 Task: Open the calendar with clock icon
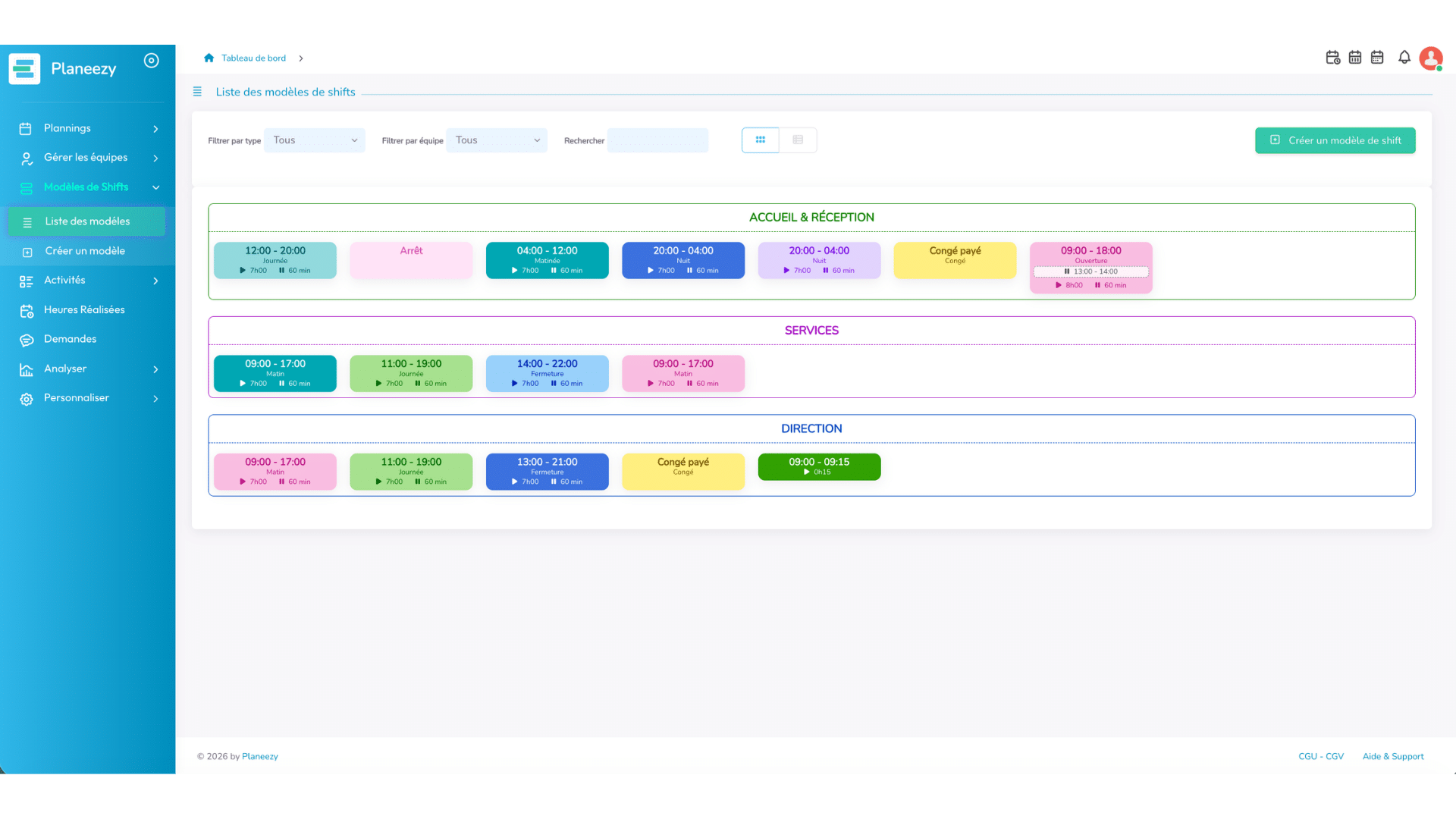(x=1332, y=58)
